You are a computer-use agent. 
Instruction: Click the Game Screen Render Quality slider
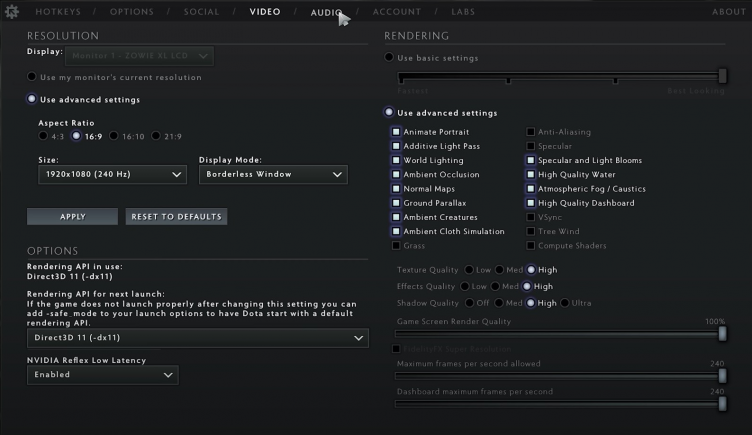click(560, 334)
